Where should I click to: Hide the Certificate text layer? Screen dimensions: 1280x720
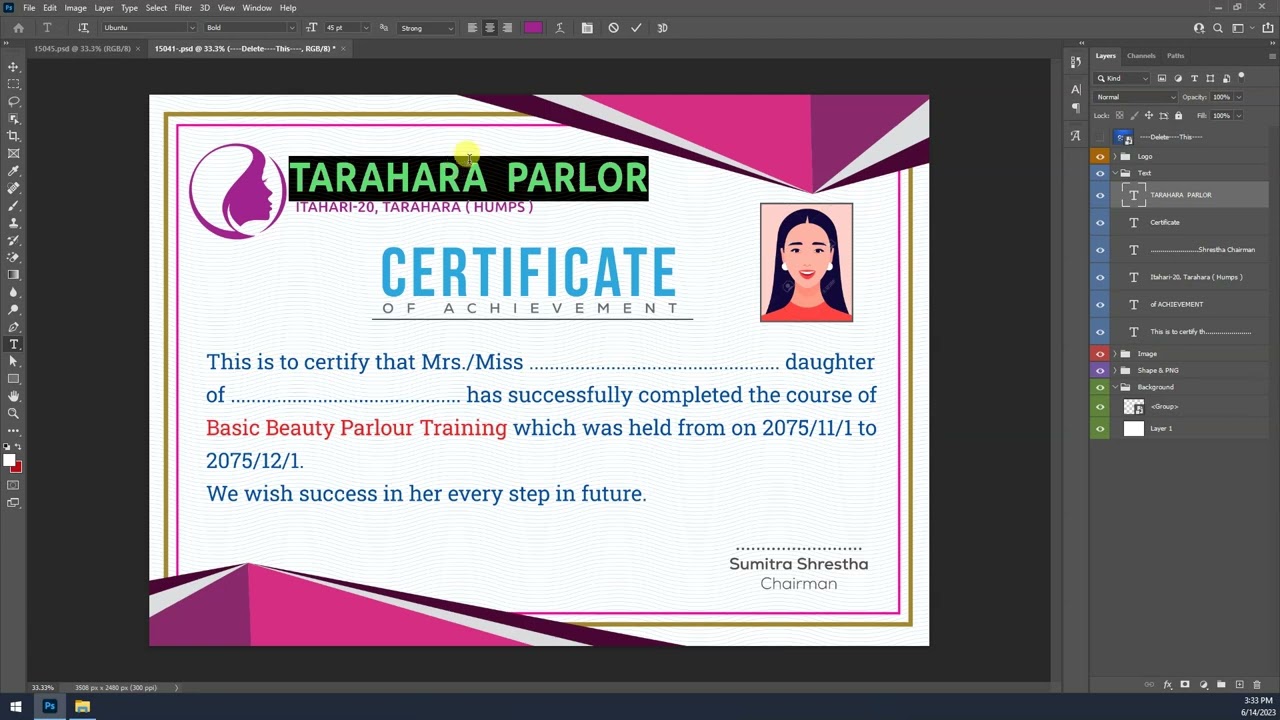coord(1100,222)
